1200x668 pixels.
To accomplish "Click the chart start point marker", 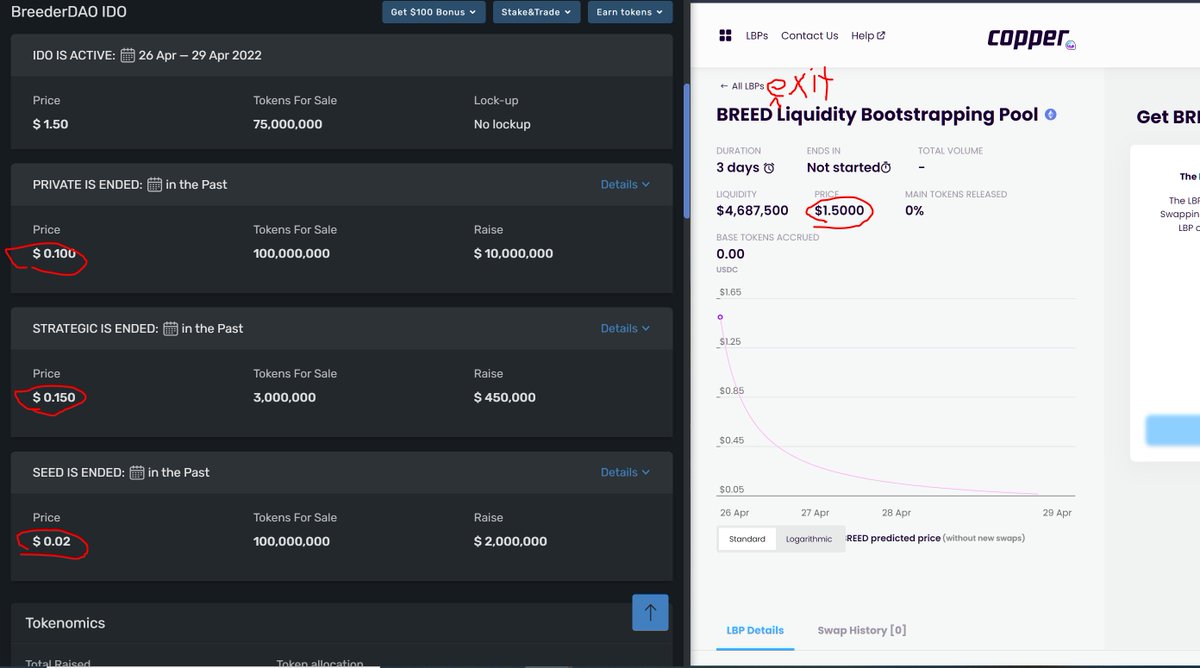I will point(720,317).
